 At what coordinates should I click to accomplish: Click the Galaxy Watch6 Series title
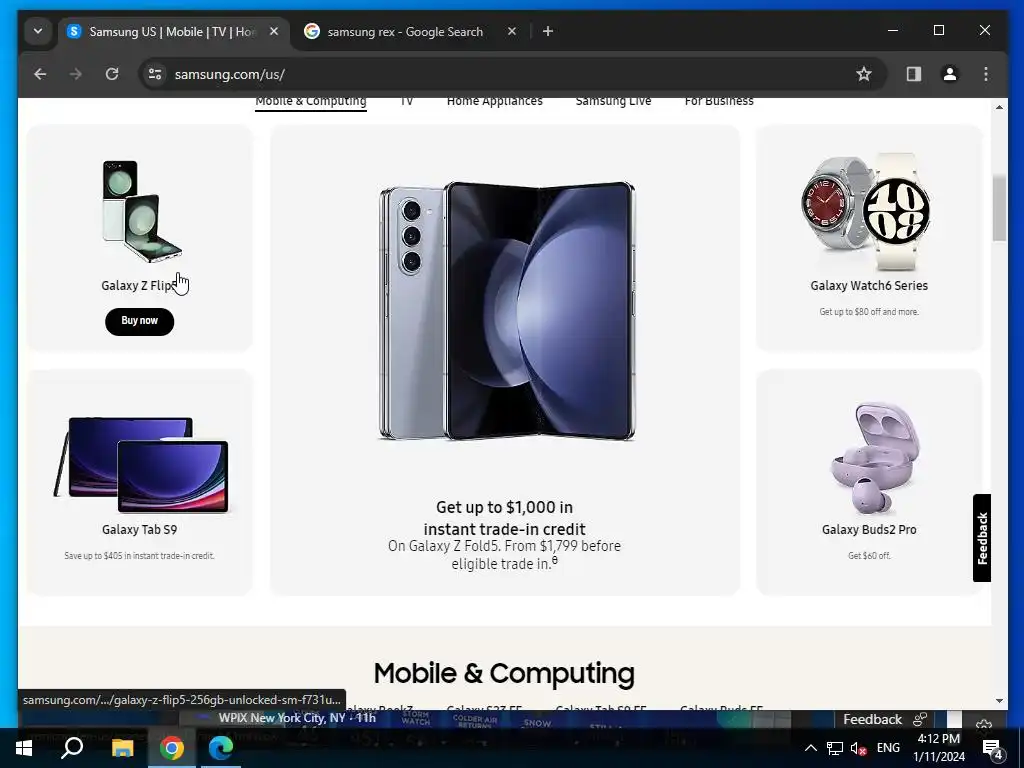(869, 285)
